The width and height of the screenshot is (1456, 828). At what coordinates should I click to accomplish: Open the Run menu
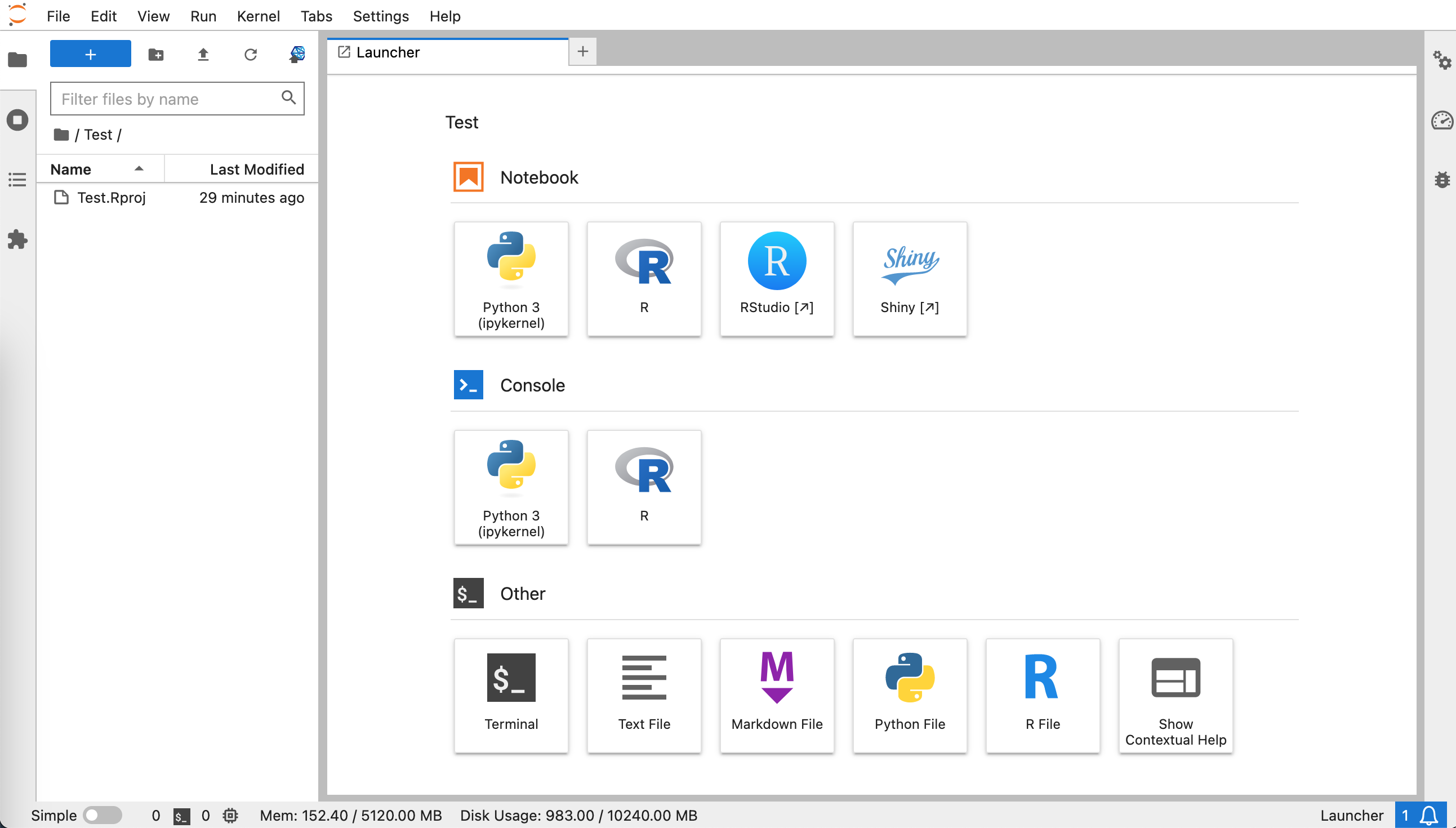[203, 16]
